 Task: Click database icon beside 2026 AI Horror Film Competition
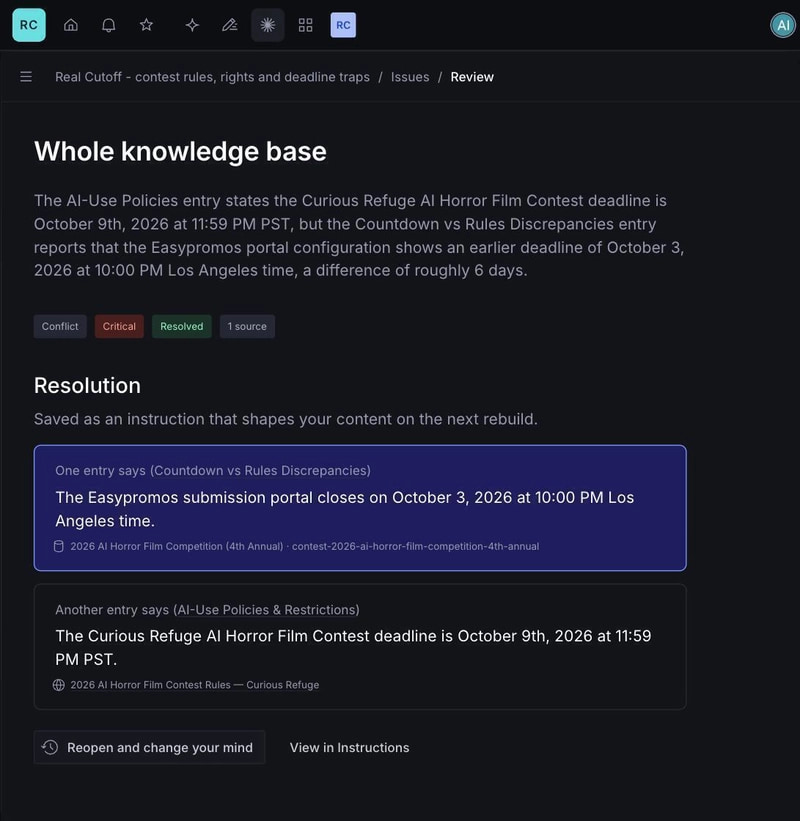coord(59,546)
